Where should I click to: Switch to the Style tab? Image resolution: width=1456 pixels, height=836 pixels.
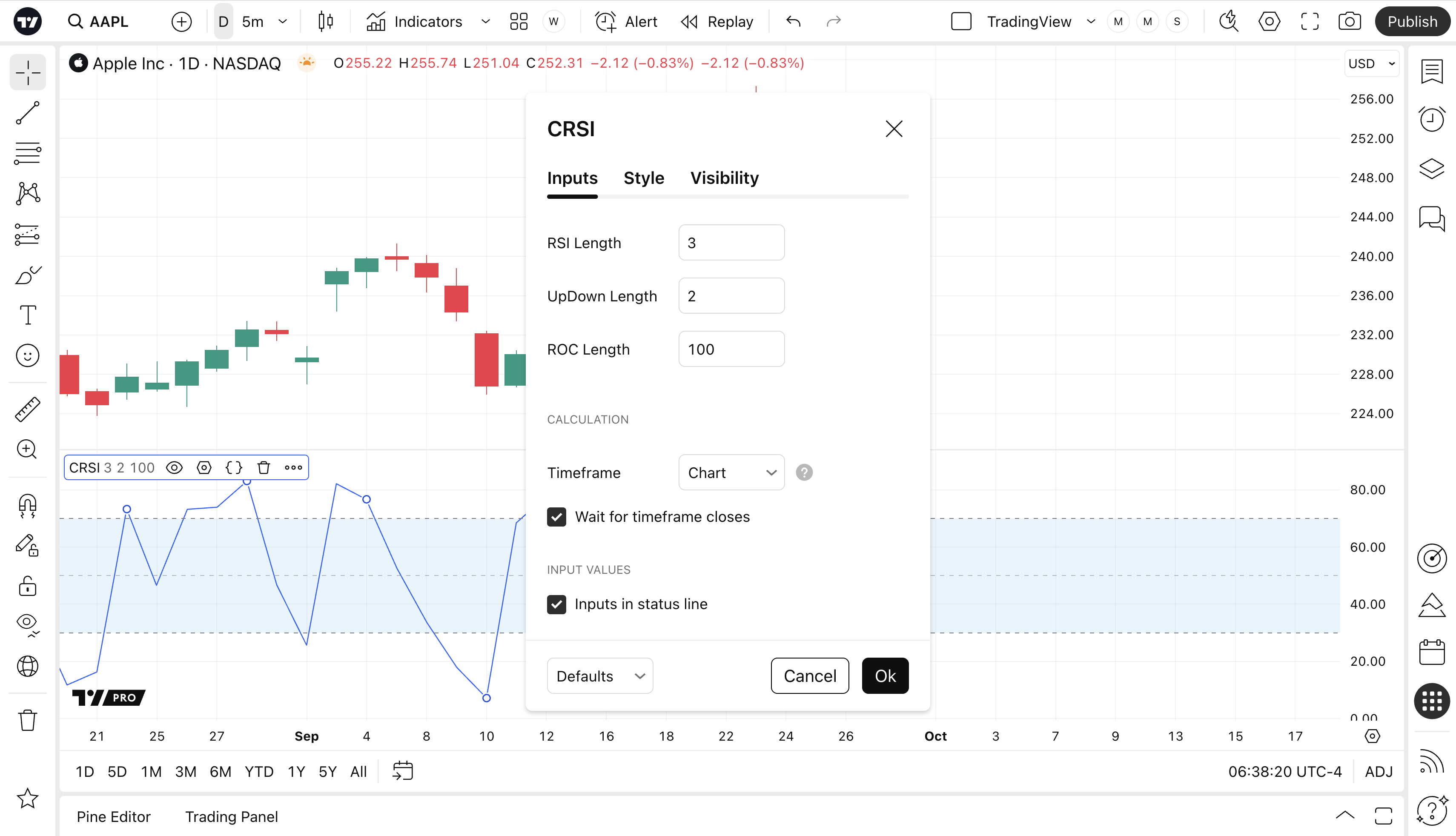click(x=644, y=178)
